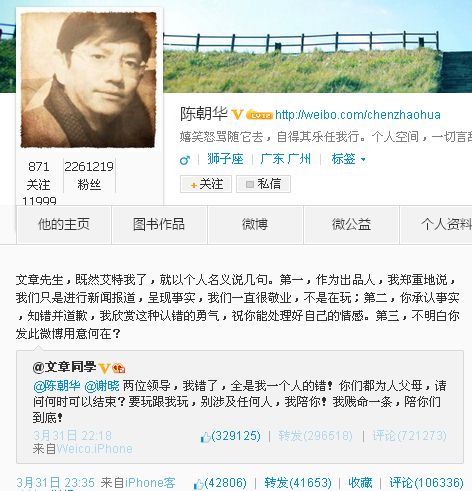472x491 pixels.
Task: Click the verified V badge beside 文章同學
Action: pyautogui.click(x=104, y=368)
